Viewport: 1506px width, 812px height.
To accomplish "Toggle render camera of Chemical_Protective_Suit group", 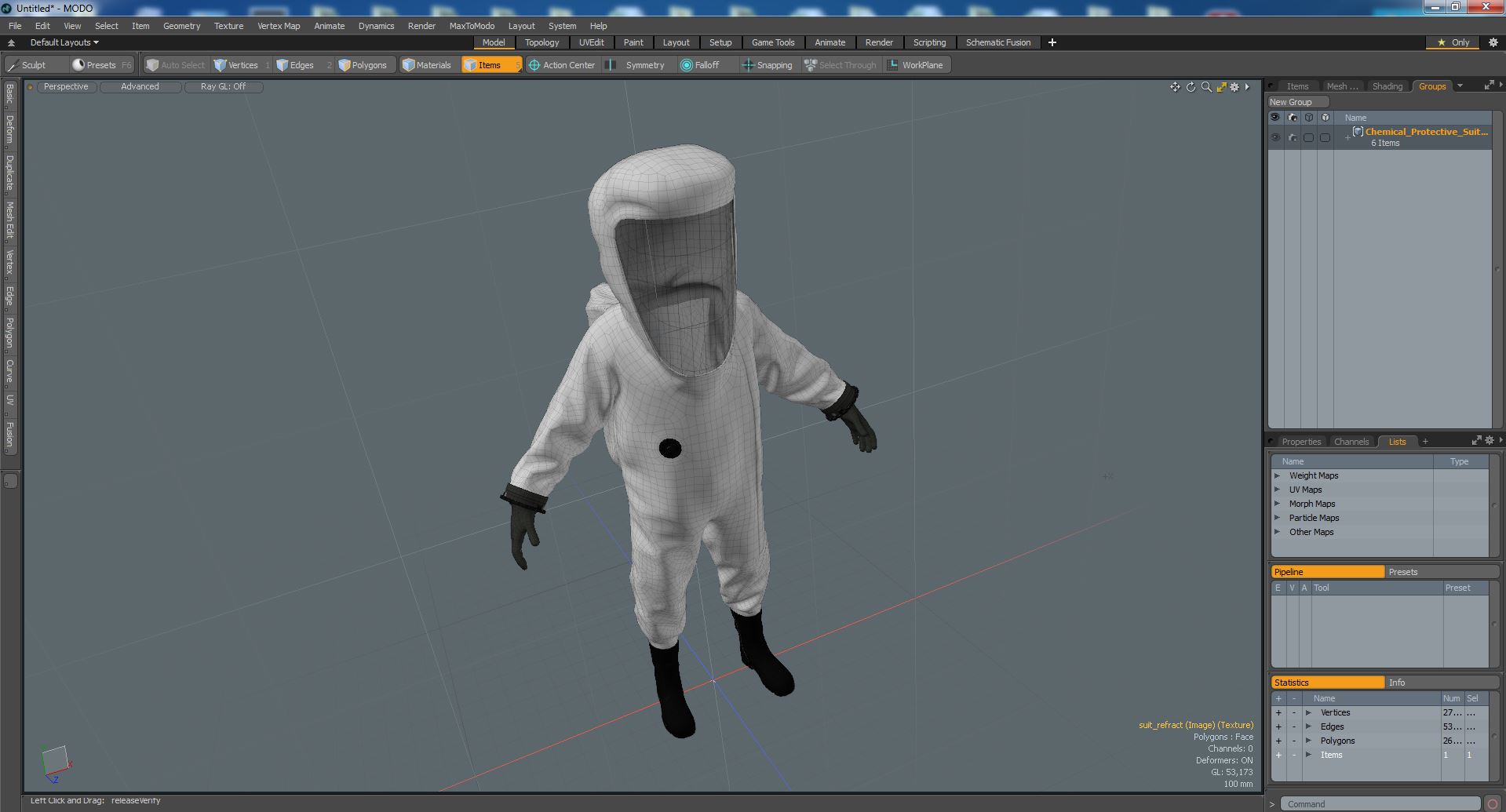I will 1293,137.
